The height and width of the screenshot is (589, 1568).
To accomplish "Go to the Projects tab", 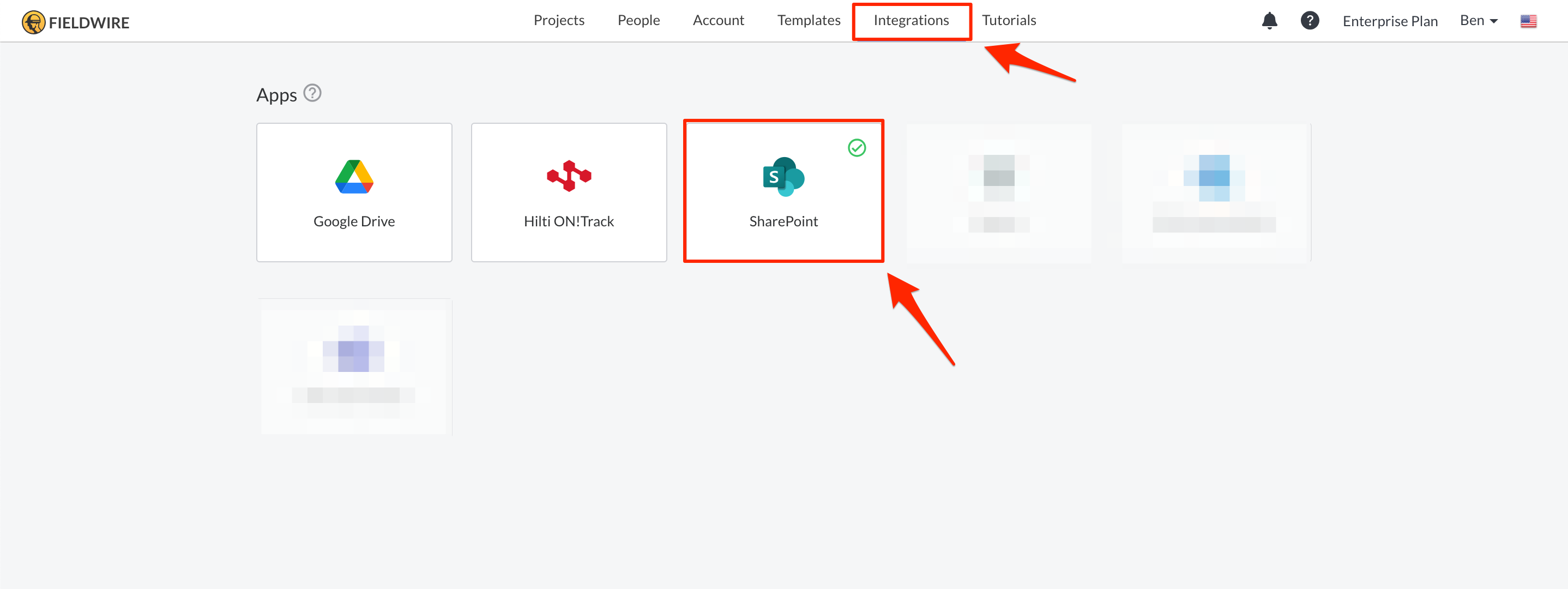I will (x=558, y=20).
